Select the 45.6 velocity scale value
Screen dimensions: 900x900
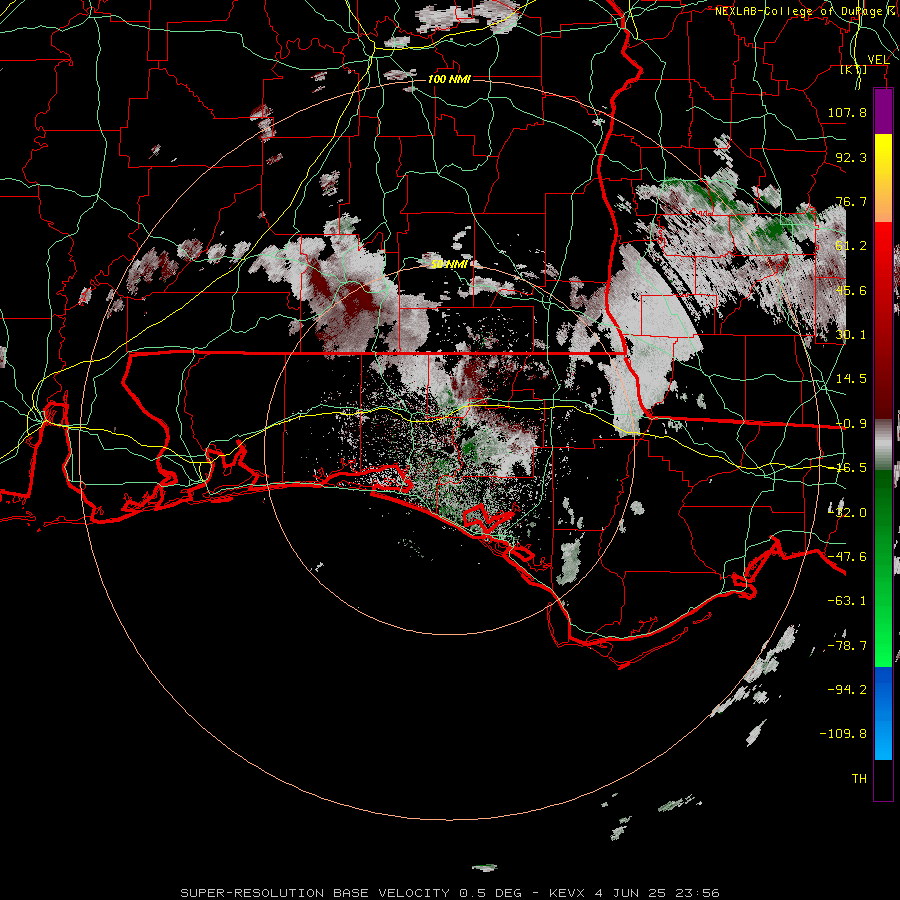[851, 290]
